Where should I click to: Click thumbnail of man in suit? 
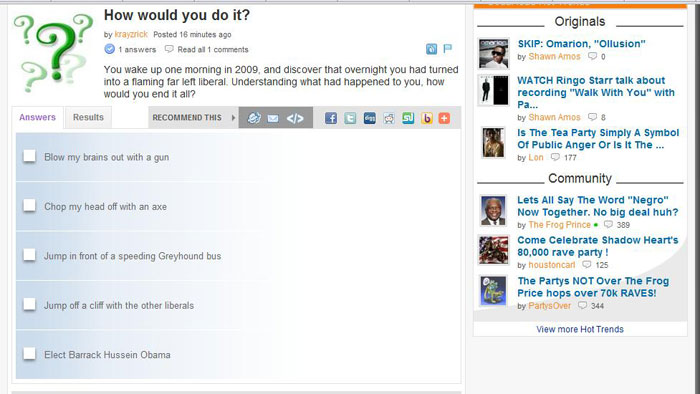(493, 210)
